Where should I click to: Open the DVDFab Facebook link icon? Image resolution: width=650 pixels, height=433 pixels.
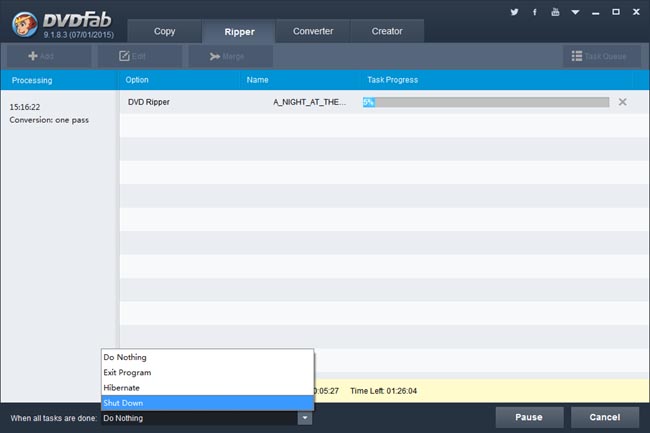tap(535, 12)
